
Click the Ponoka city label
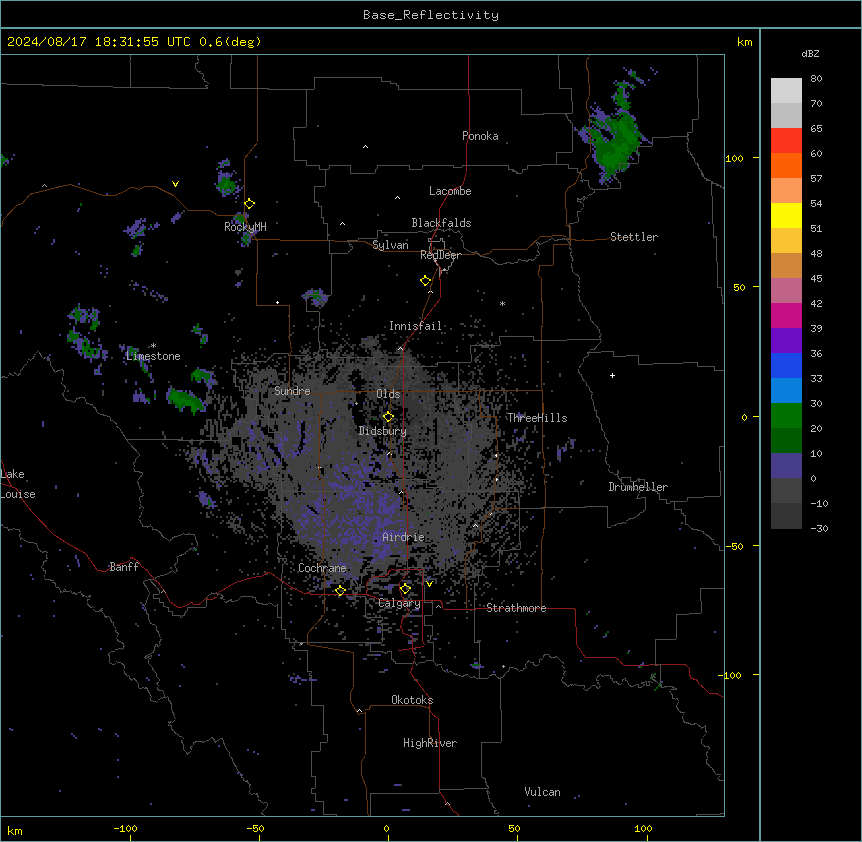tap(480, 136)
